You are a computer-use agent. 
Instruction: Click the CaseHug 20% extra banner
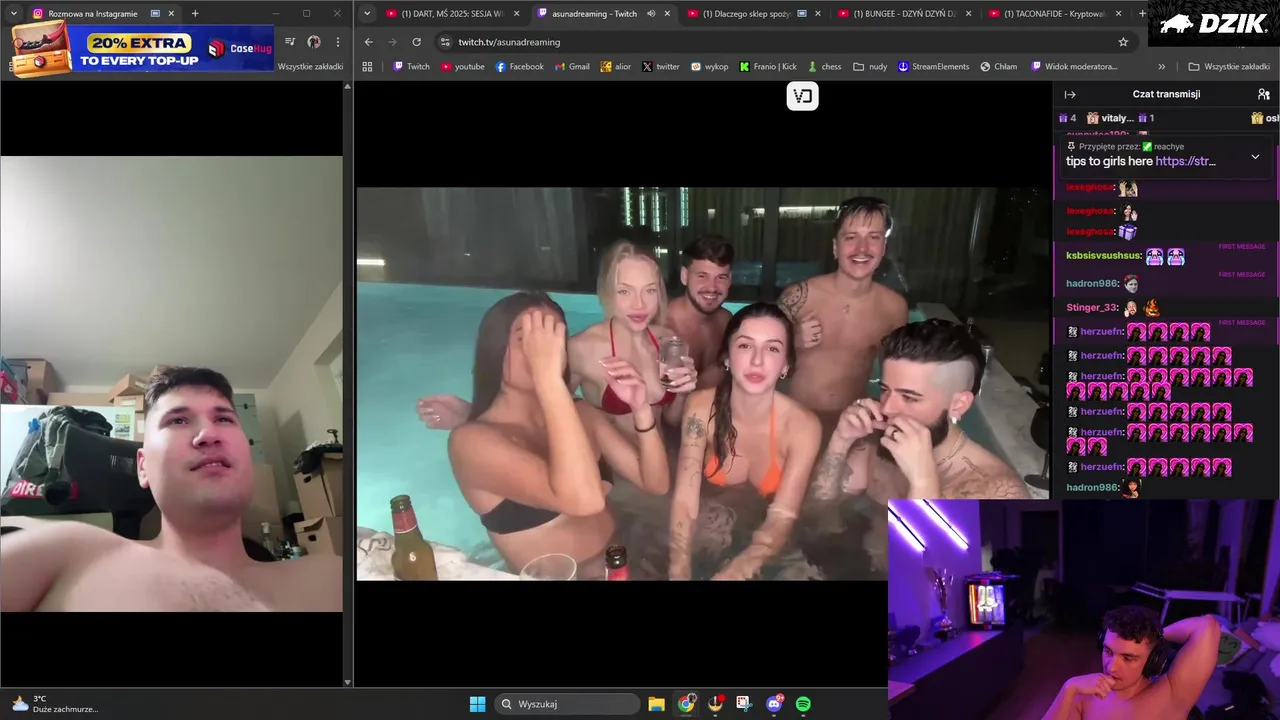pyautogui.click(x=142, y=49)
